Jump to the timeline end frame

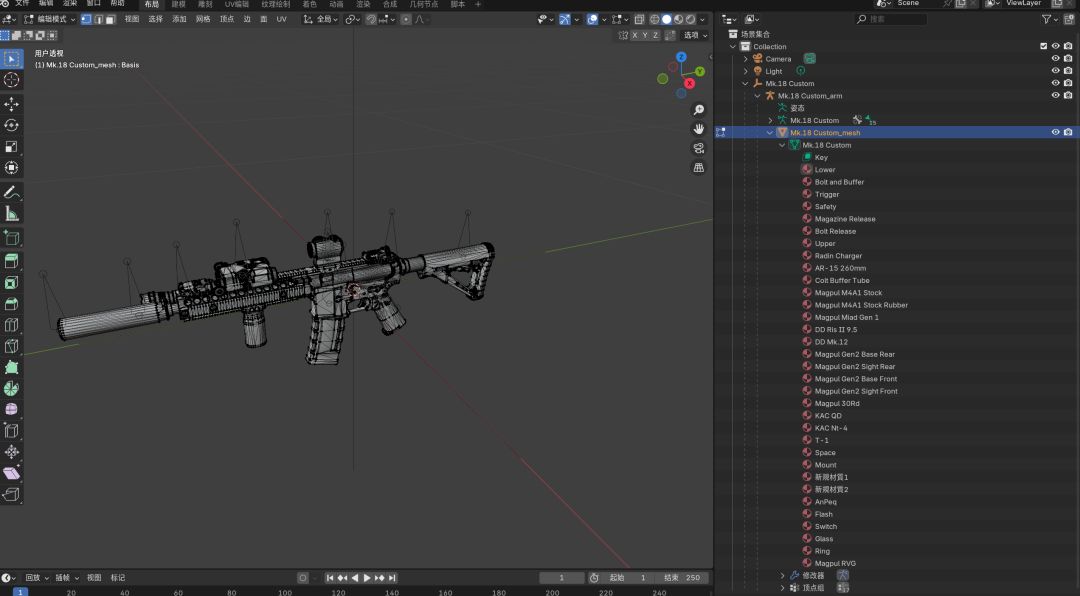[392, 578]
